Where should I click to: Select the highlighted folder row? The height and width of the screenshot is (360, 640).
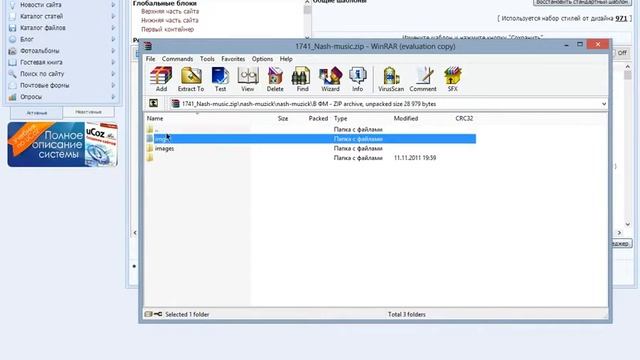pyautogui.click(x=311, y=139)
